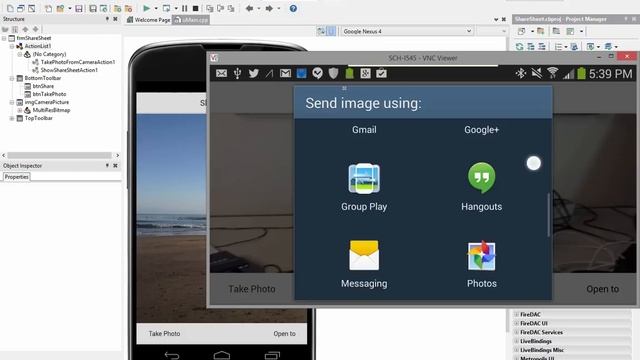Screen dimensions: 640x360
Task: Pin the Structure panel
Action: [107, 19]
